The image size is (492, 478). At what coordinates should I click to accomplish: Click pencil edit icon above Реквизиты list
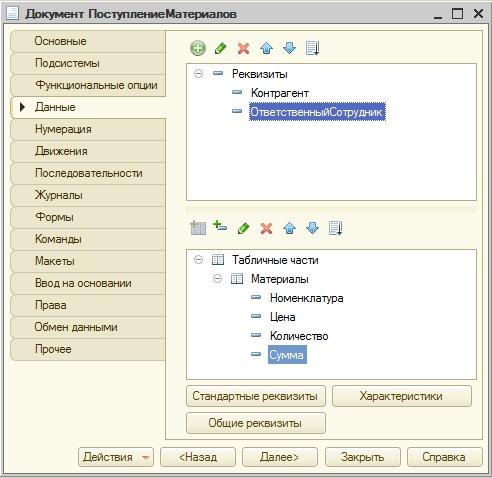click(x=221, y=48)
